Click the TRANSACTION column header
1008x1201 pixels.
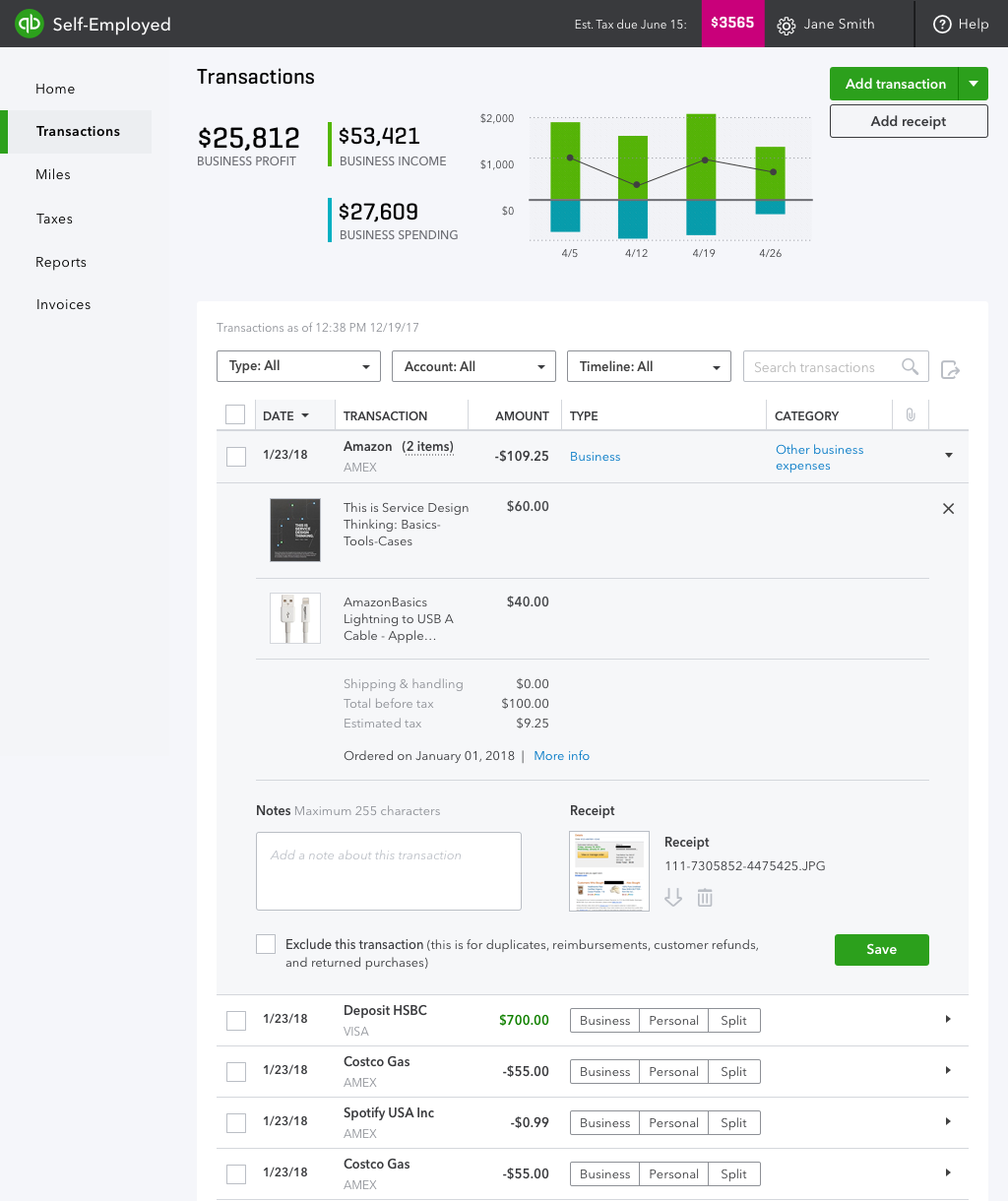[x=385, y=415]
